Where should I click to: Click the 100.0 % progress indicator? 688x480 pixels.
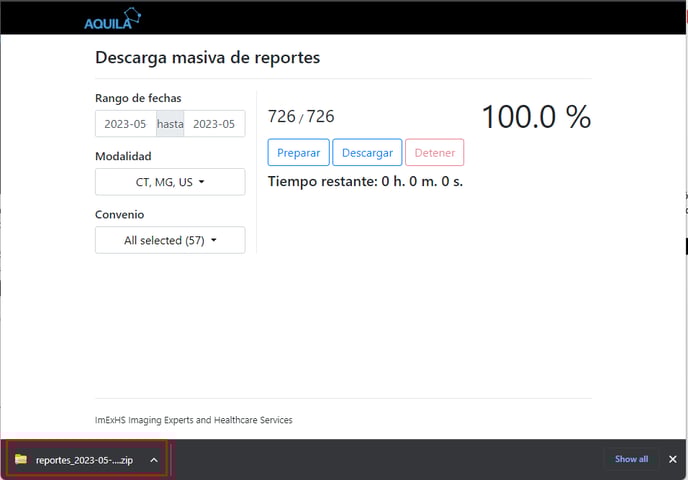(536, 117)
